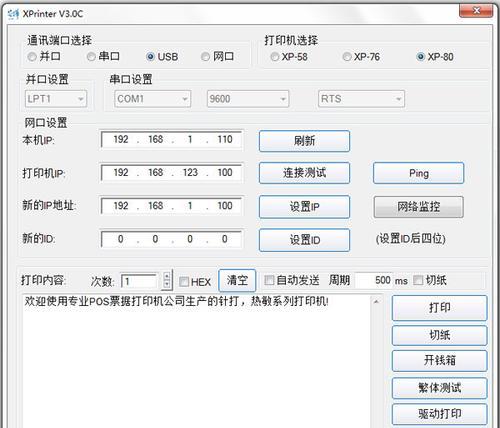Viewport: 500px width, 428px height.
Task: Click the (设置ID后四位) hint text
Action: pos(410,239)
